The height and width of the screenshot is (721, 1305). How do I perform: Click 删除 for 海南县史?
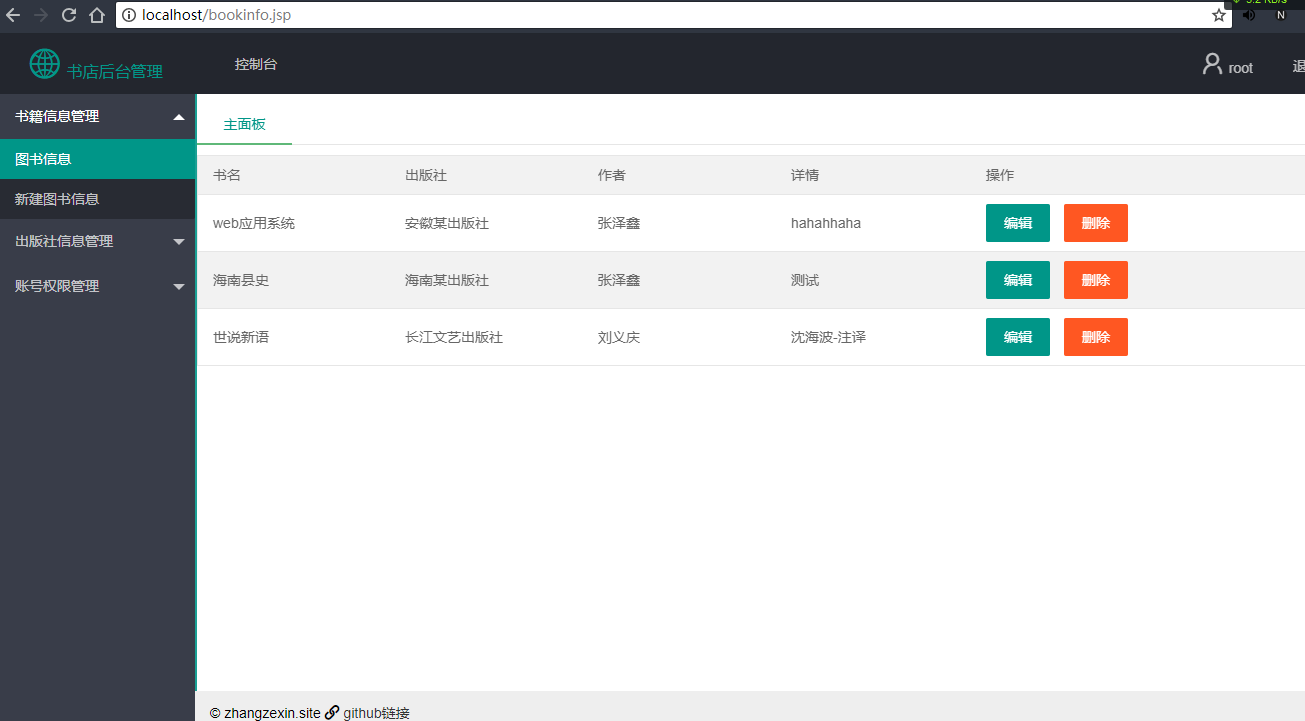click(1095, 280)
